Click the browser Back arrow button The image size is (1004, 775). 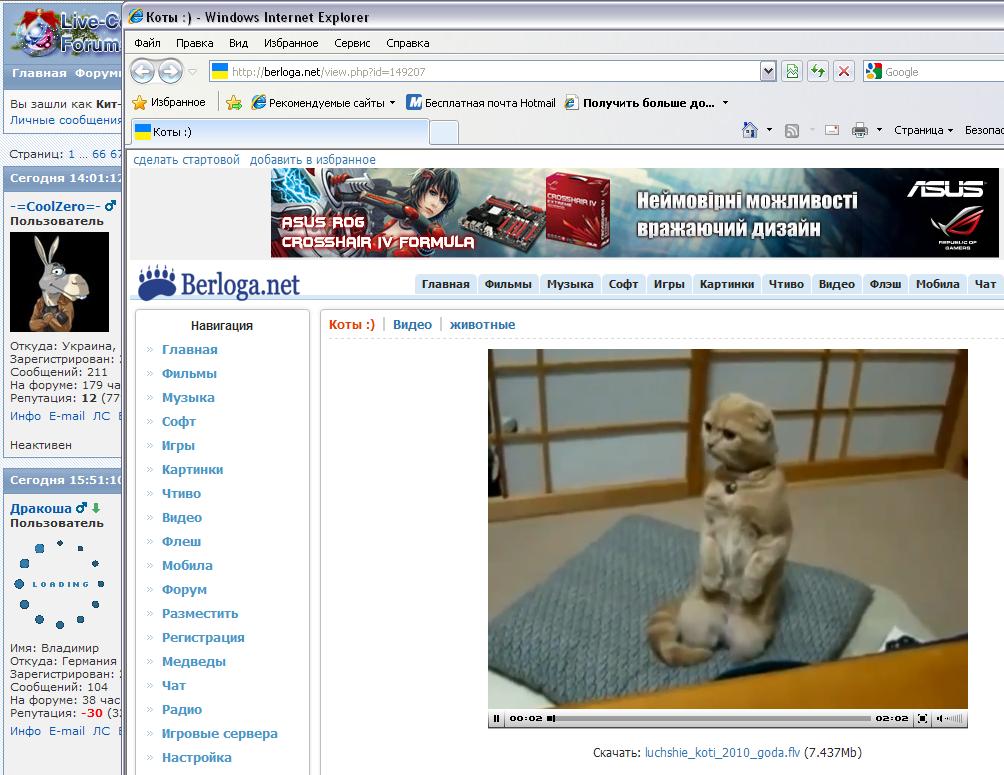pos(143,72)
